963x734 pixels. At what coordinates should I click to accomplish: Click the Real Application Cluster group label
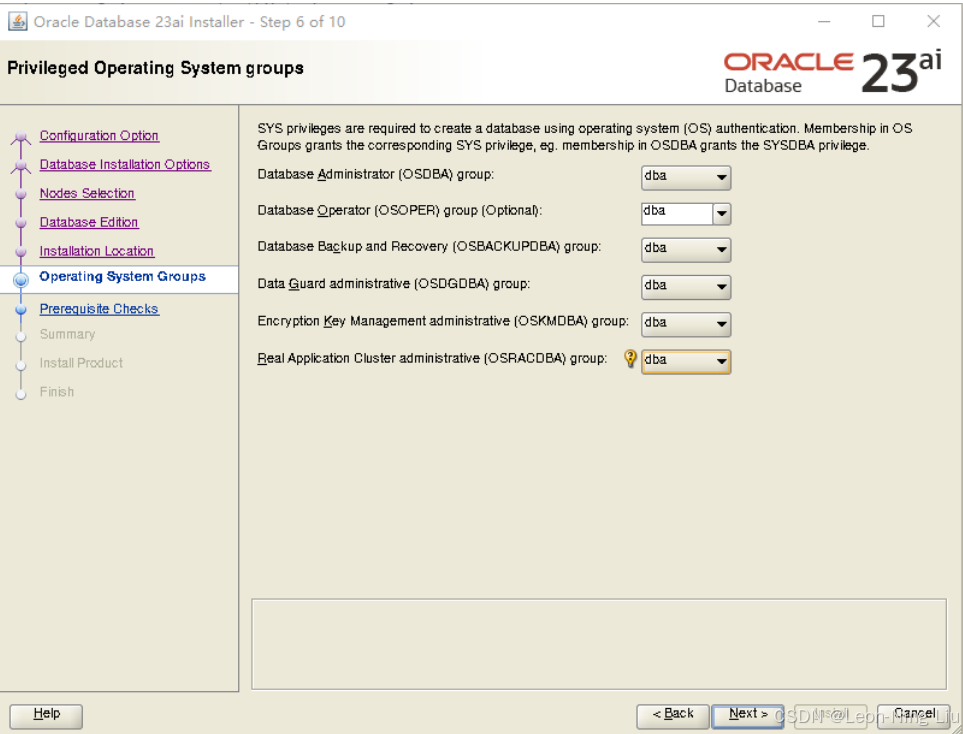pos(432,359)
